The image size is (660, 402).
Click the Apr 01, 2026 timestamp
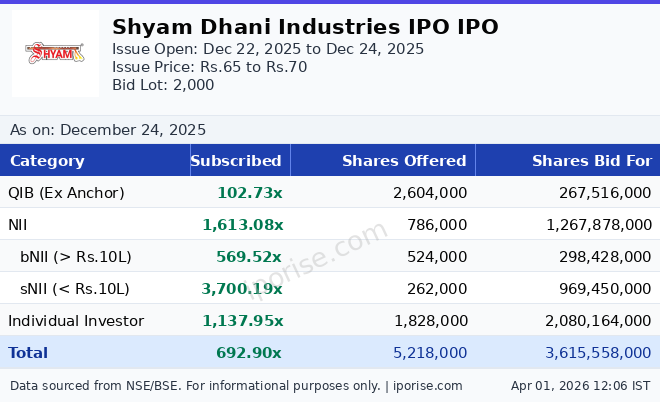(580, 385)
